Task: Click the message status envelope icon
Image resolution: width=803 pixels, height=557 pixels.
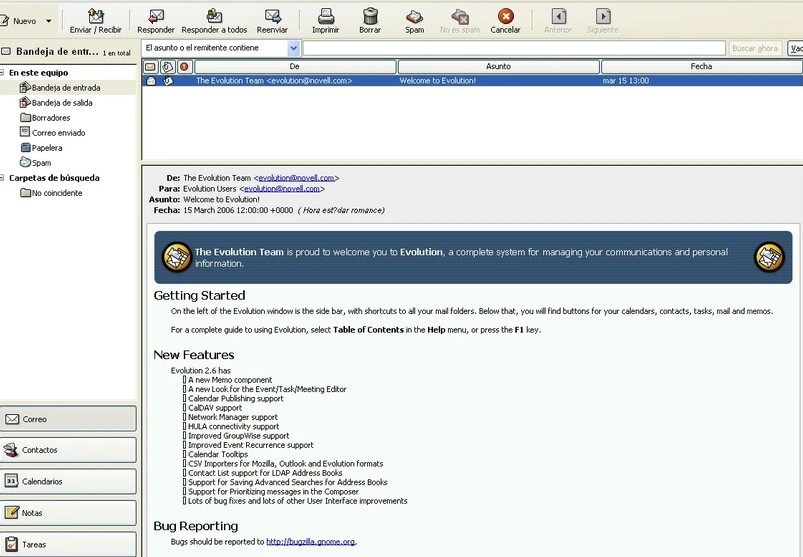Action: click(x=151, y=80)
